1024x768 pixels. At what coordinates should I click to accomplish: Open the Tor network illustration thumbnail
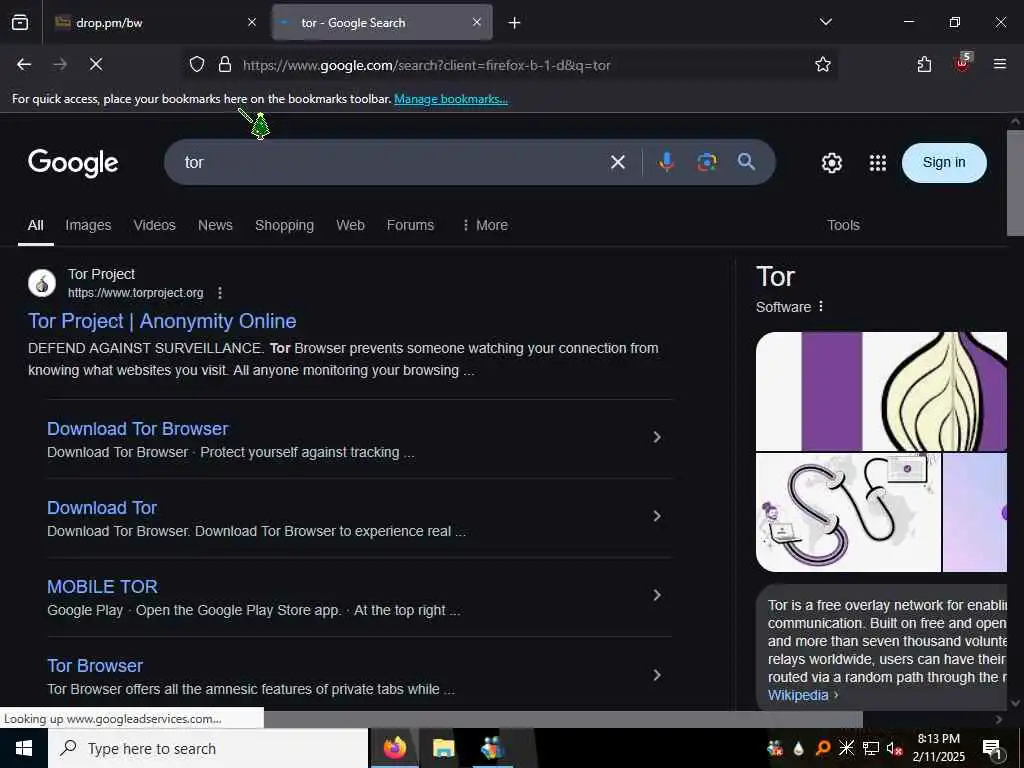pos(848,513)
